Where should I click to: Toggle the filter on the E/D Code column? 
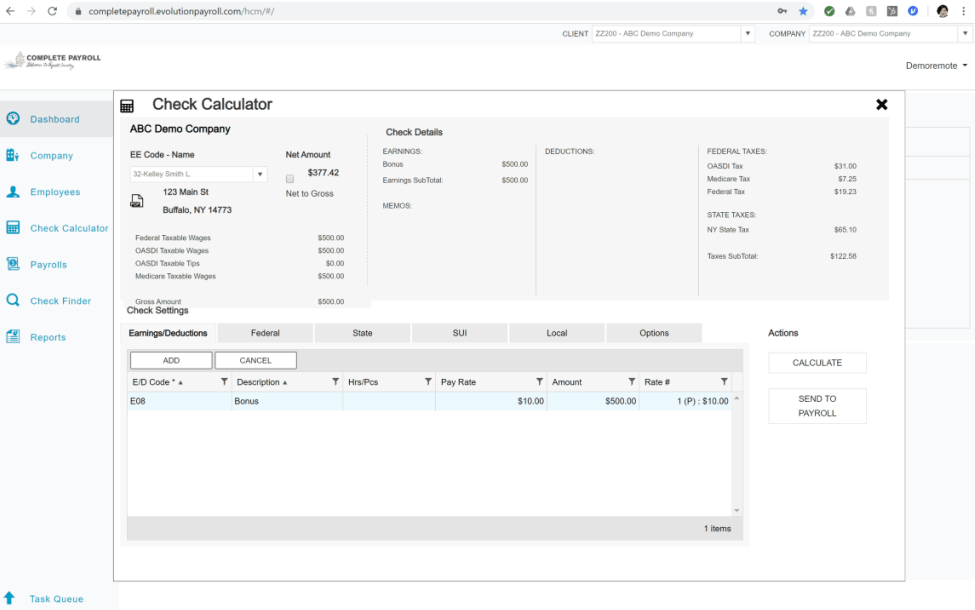[x=222, y=381]
